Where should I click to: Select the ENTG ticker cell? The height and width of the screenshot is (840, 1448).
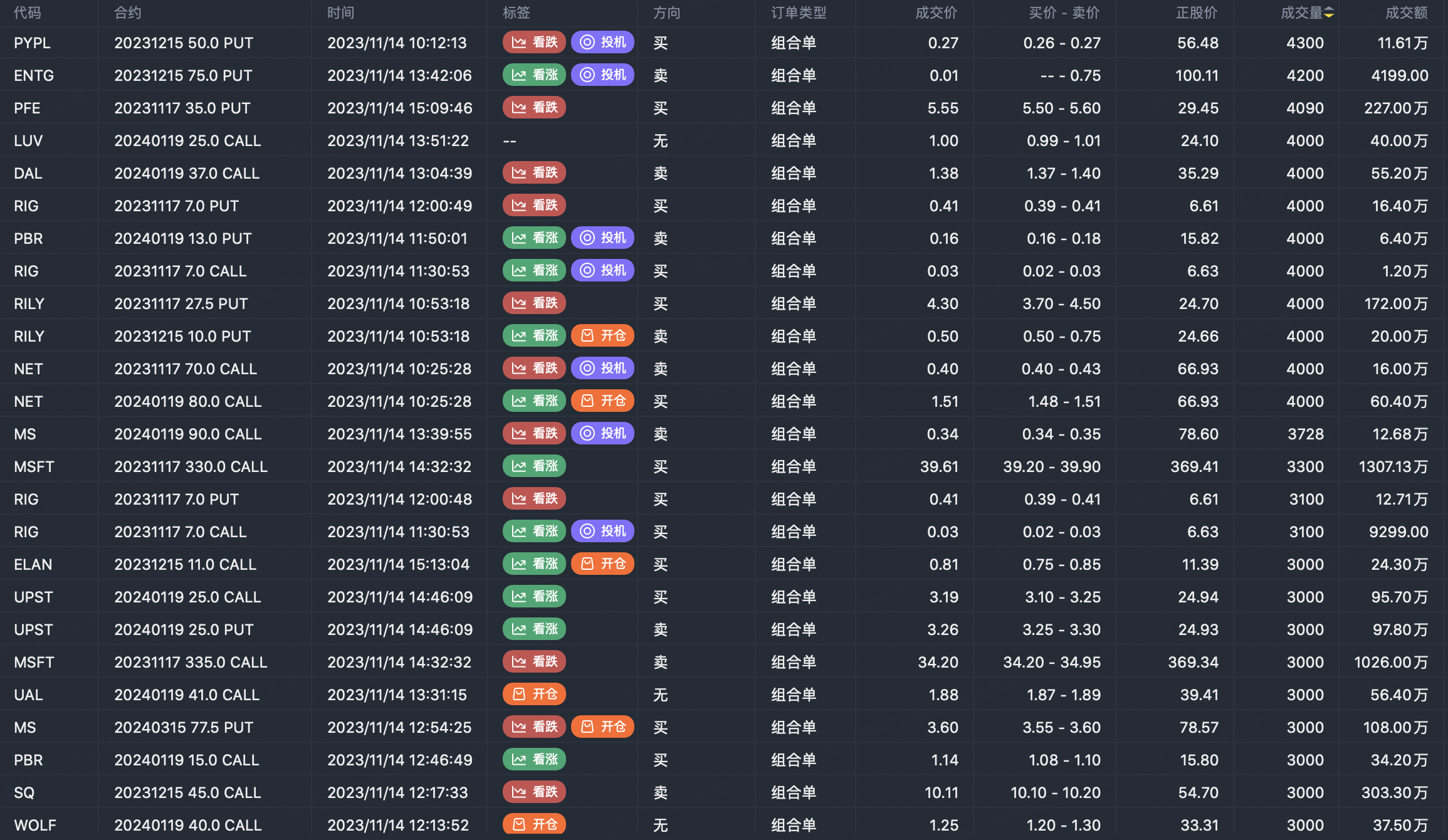pyautogui.click(x=34, y=75)
